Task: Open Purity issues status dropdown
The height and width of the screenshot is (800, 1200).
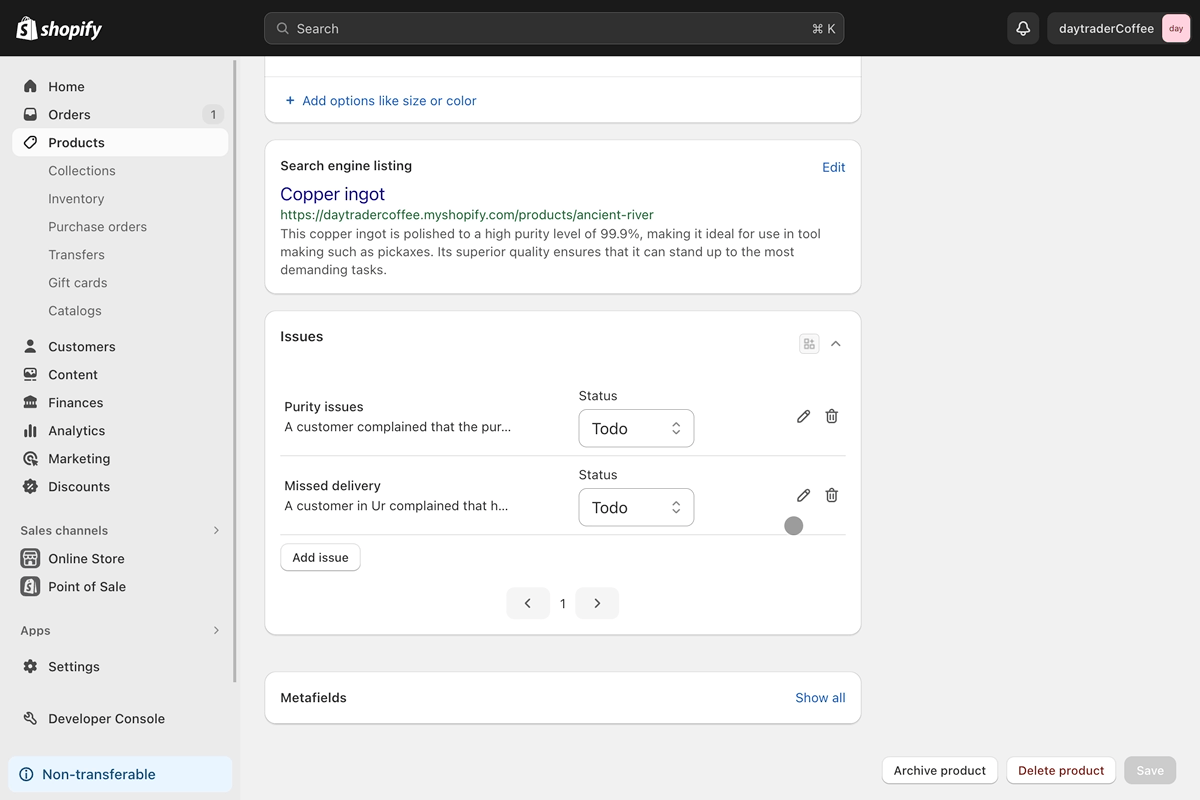Action: (636, 428)
